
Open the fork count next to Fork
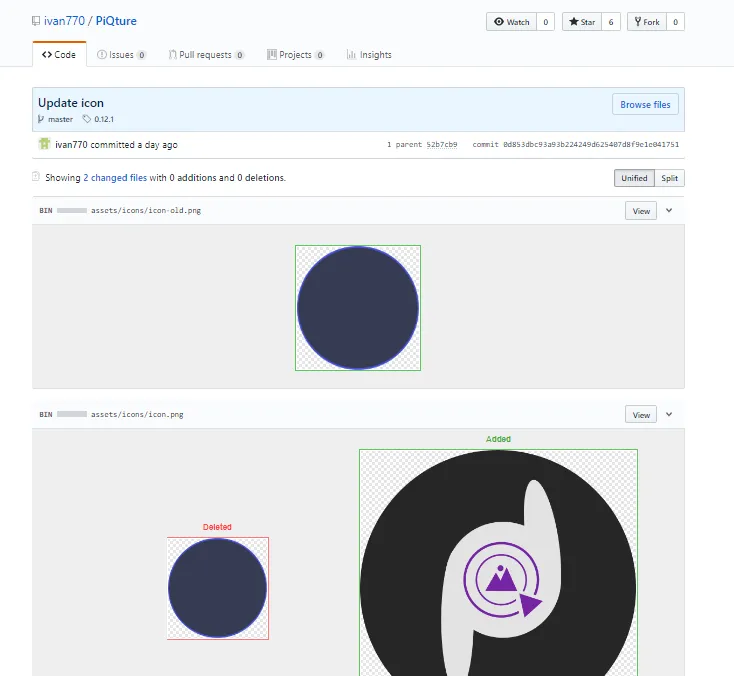(x=675, y=22)
